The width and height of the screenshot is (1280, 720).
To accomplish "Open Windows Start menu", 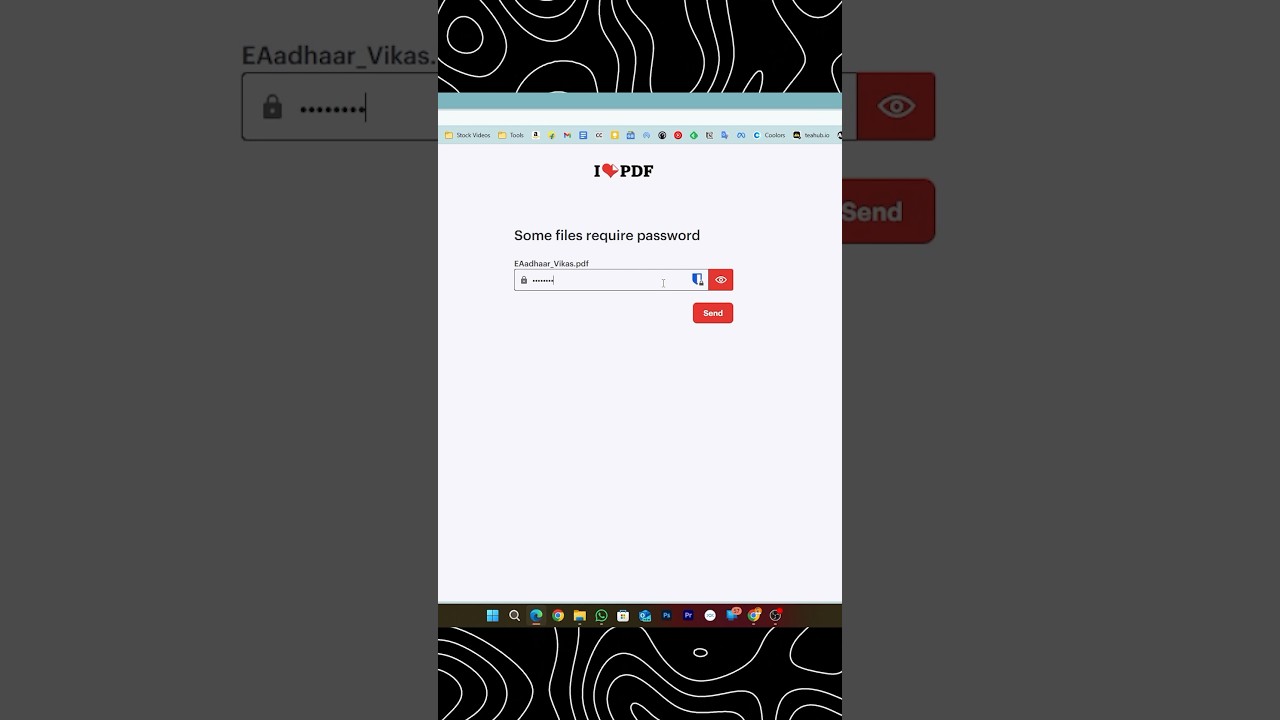I will pos(493,616).
